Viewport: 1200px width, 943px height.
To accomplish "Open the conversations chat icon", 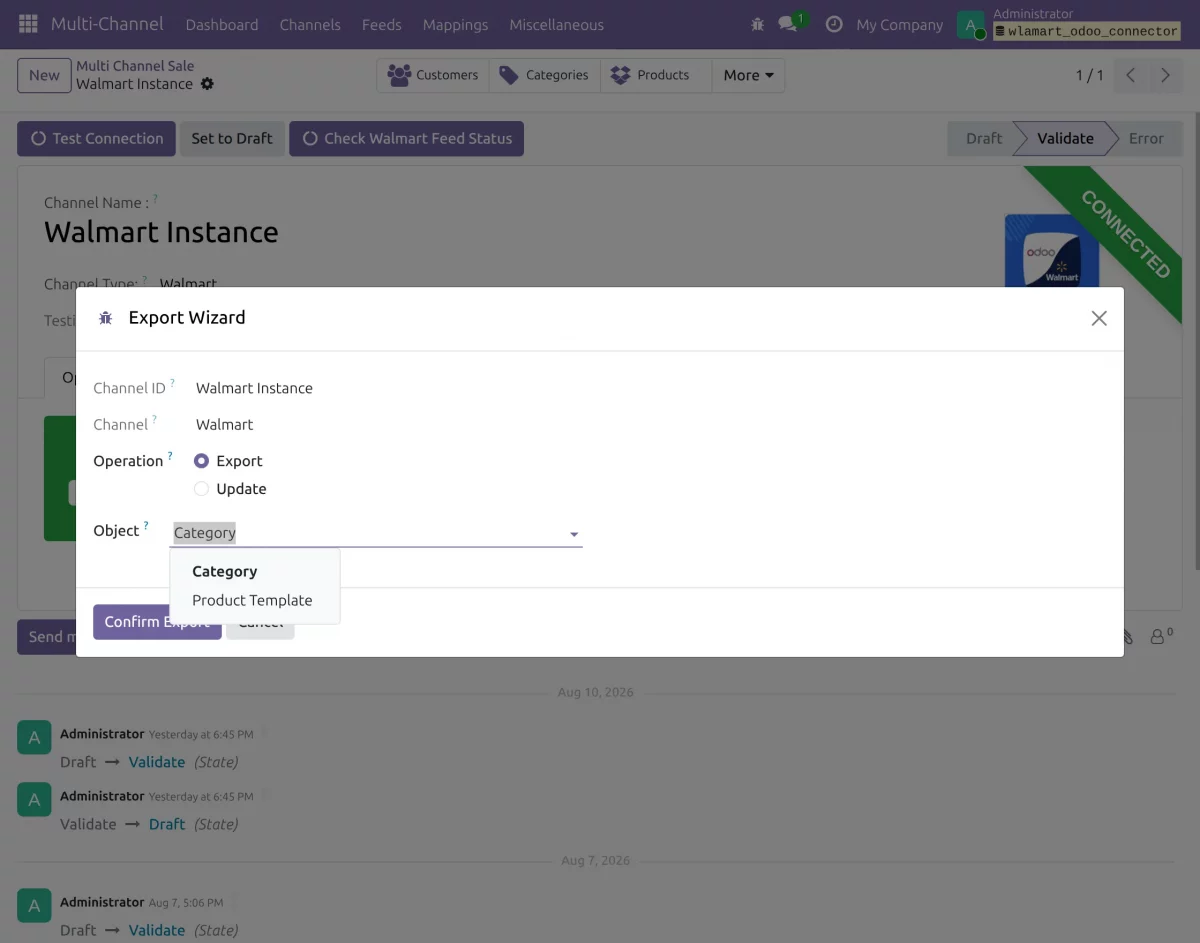I will pyautogui.click(x=789, y=24).
